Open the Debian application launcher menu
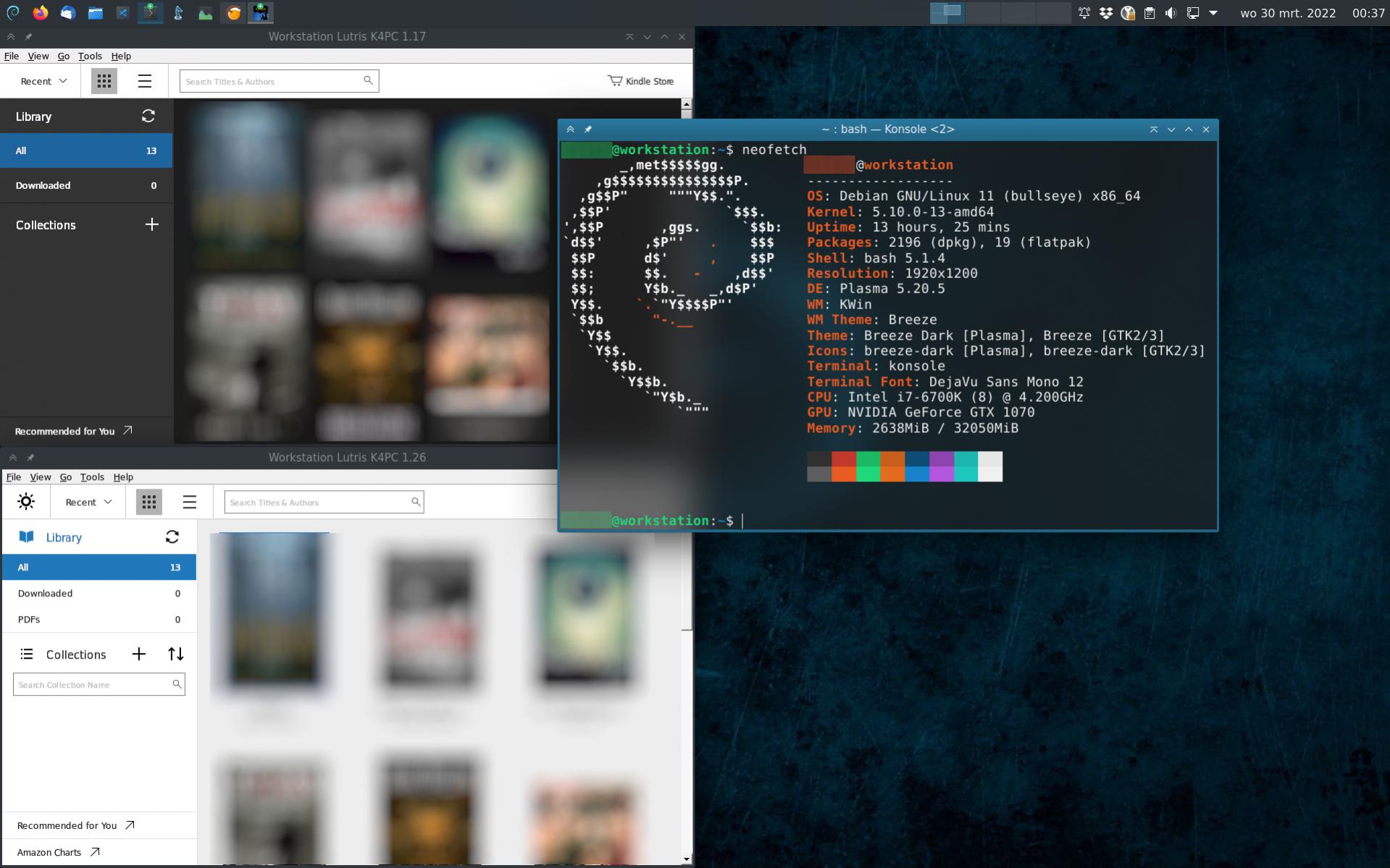This screenshot has height=868, width=1390. coord(12,12)
